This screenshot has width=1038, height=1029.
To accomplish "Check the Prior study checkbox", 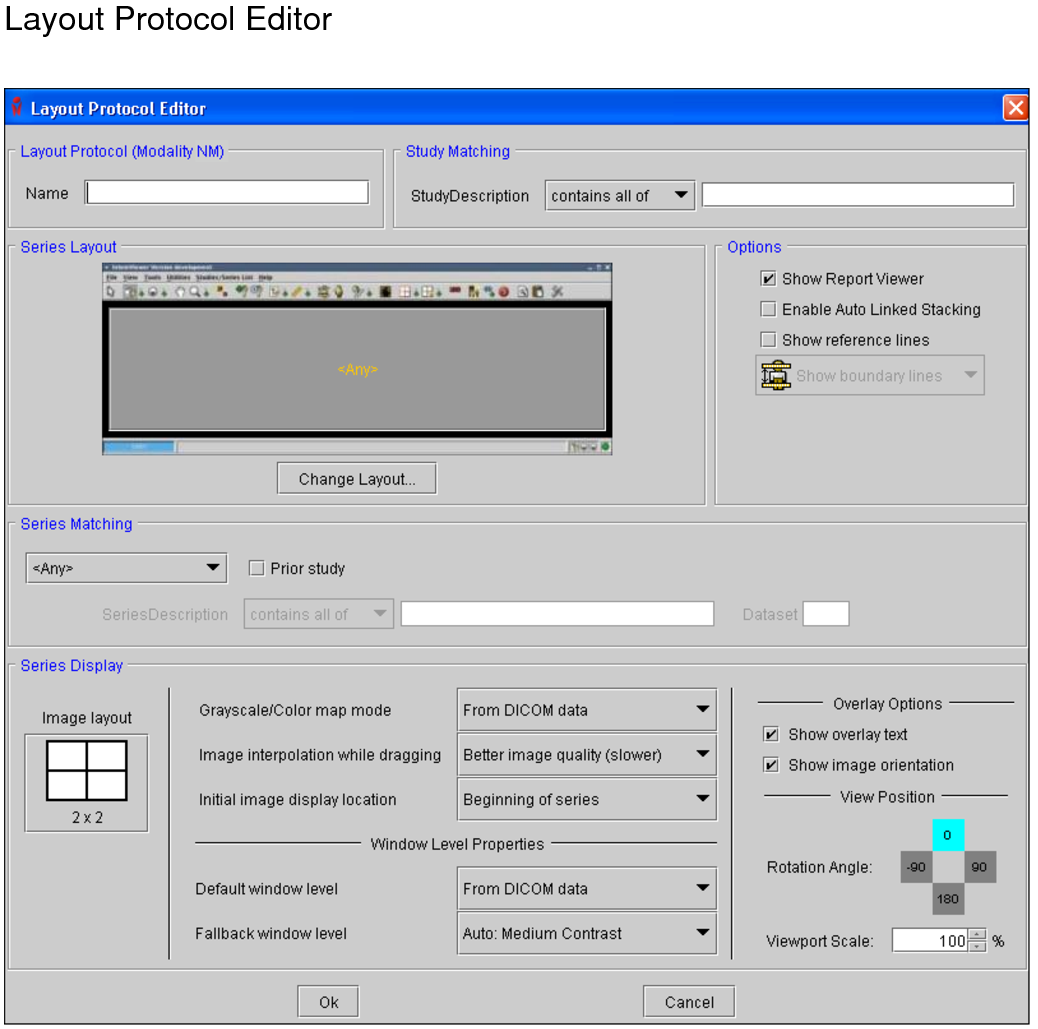I will 256,568.
